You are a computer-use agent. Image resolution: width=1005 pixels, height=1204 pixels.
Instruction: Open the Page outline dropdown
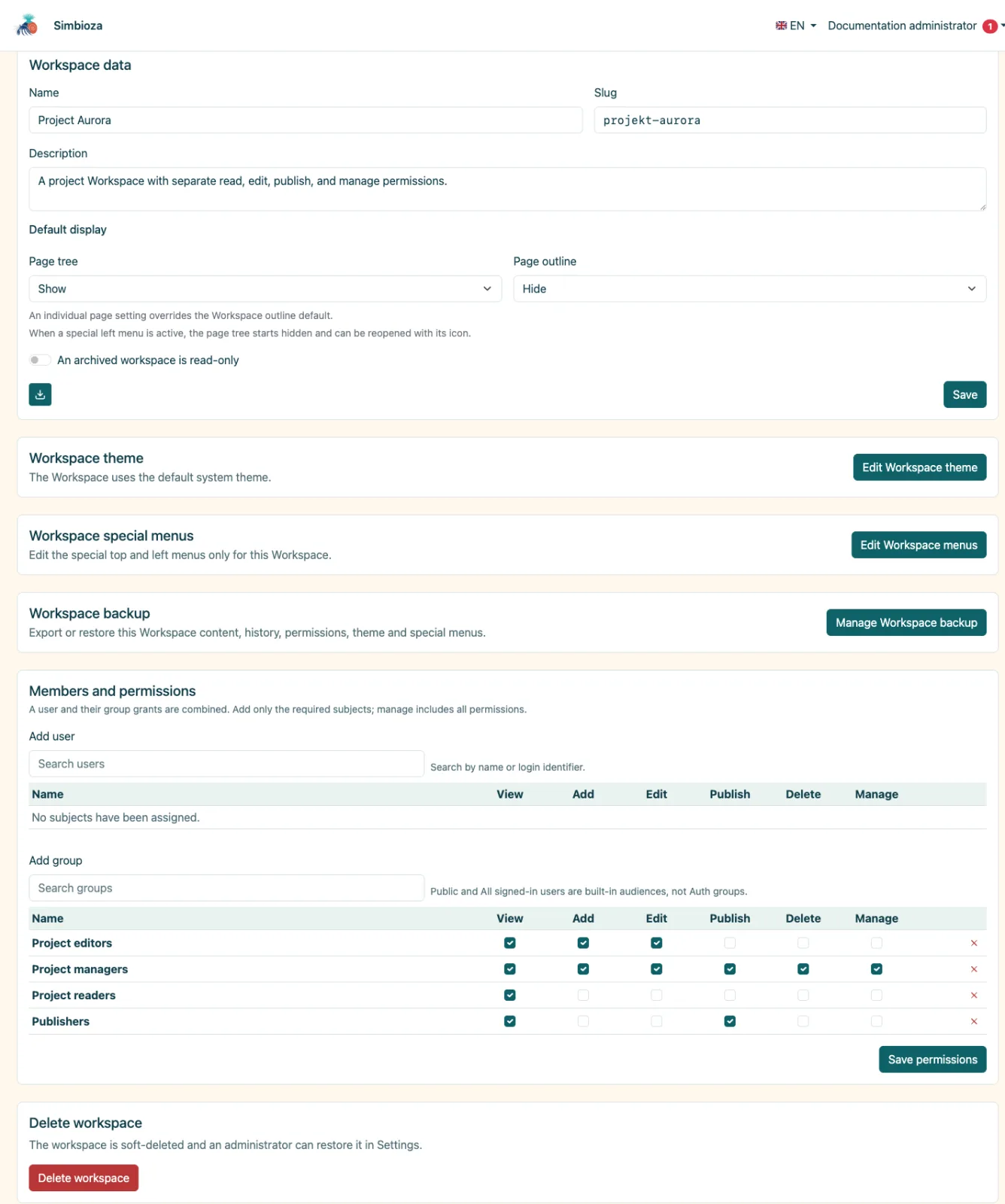coord(749,289)
